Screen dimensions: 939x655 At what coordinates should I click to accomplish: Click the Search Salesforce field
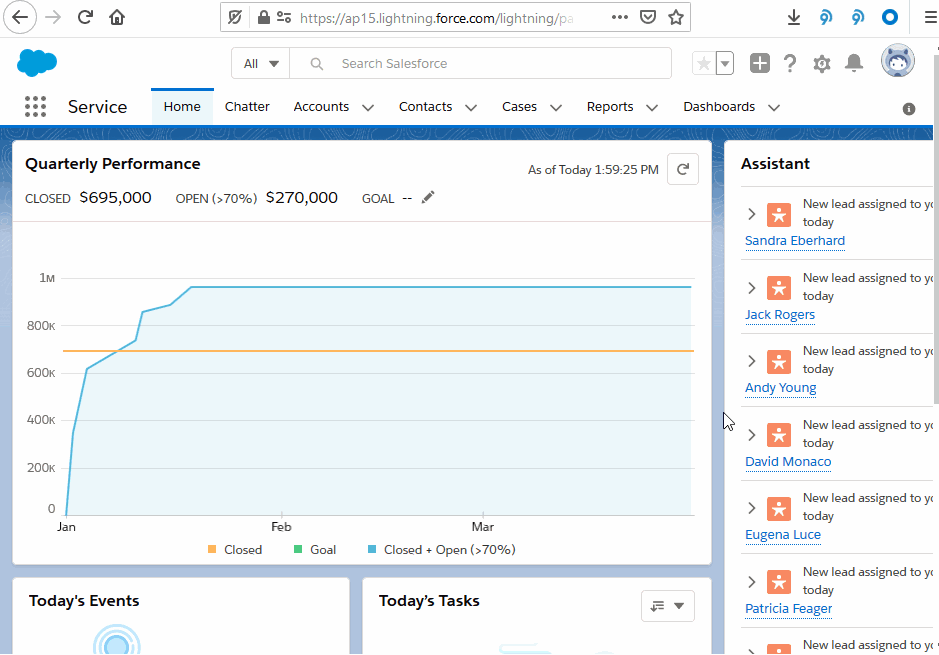coord(480,63)
